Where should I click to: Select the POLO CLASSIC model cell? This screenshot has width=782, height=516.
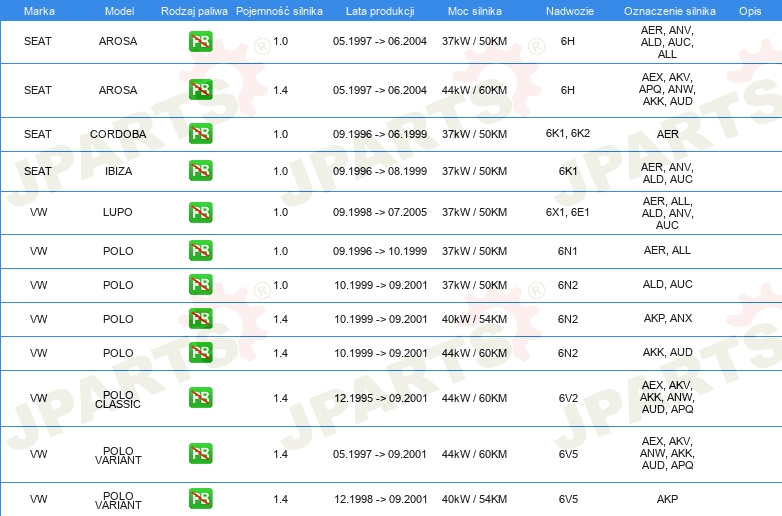pos(118,399)
